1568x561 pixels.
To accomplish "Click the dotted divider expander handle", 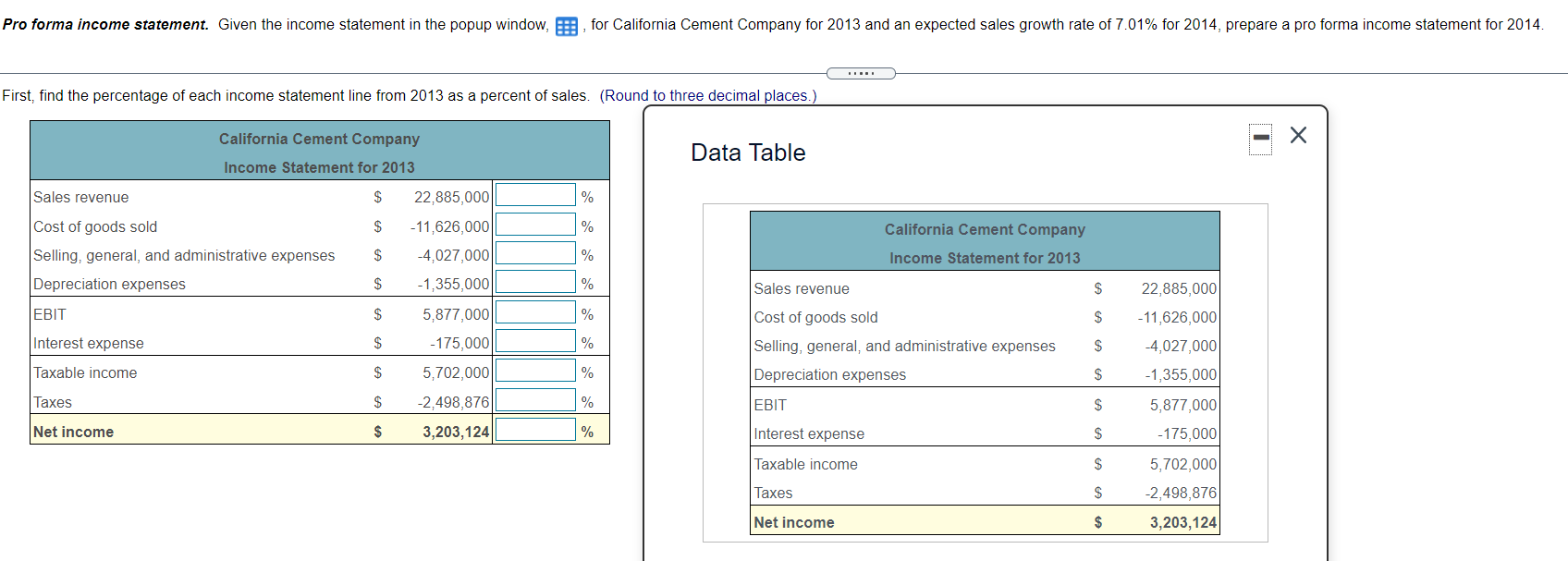I will pos(861,73).
